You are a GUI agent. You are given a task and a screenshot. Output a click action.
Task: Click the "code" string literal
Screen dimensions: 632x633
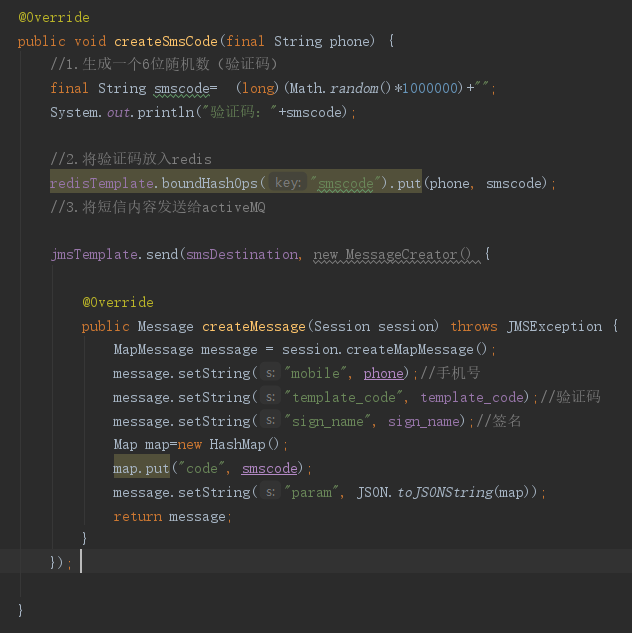point(201,468)
